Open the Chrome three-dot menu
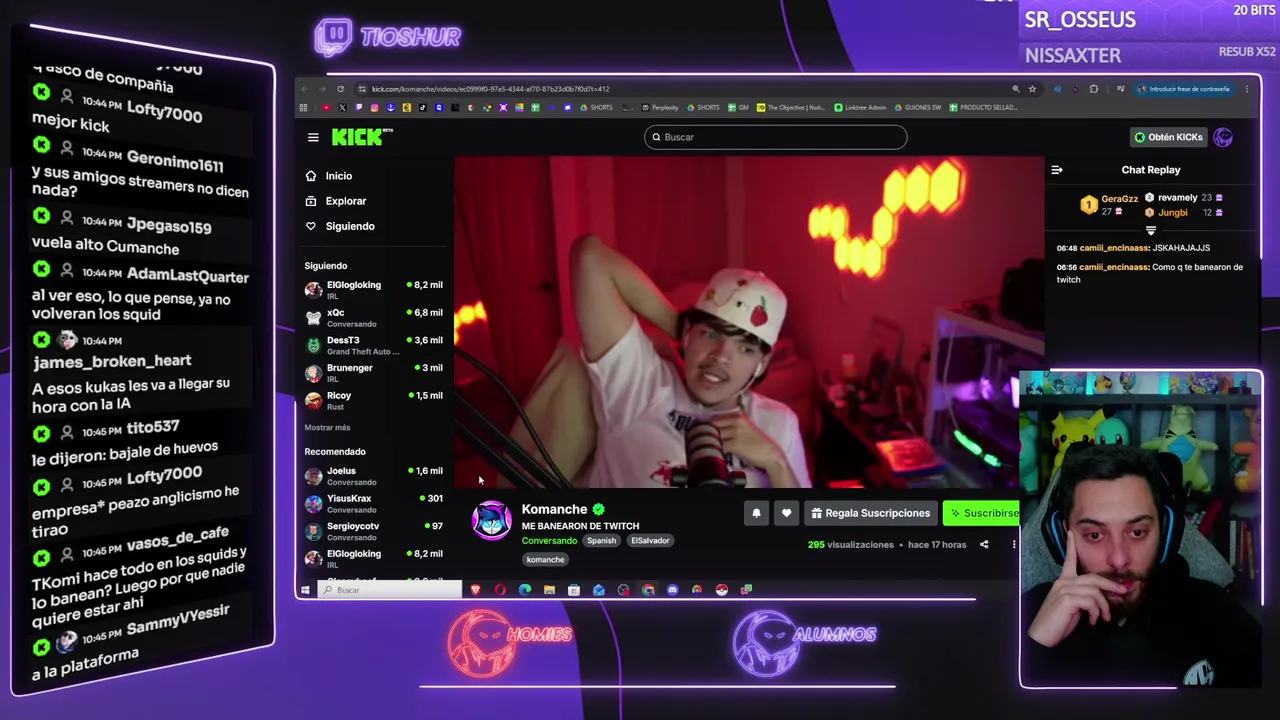 pos(1246,89)
